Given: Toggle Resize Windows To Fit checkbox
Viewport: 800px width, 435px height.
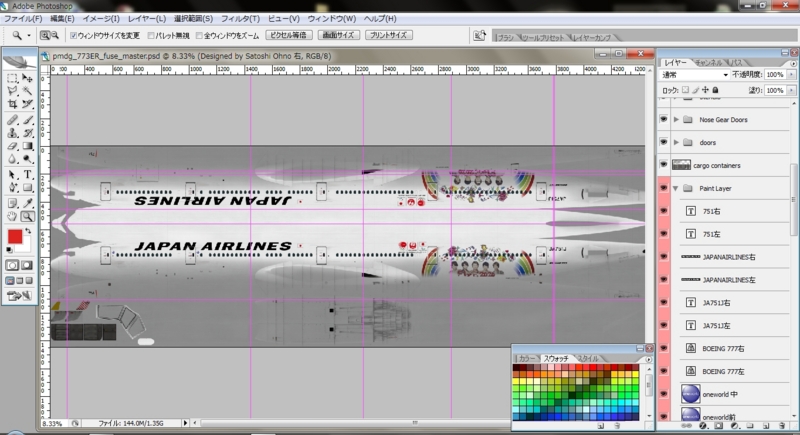Looking at the screenshot, I should pyautogui.click(x=73, y=36).
